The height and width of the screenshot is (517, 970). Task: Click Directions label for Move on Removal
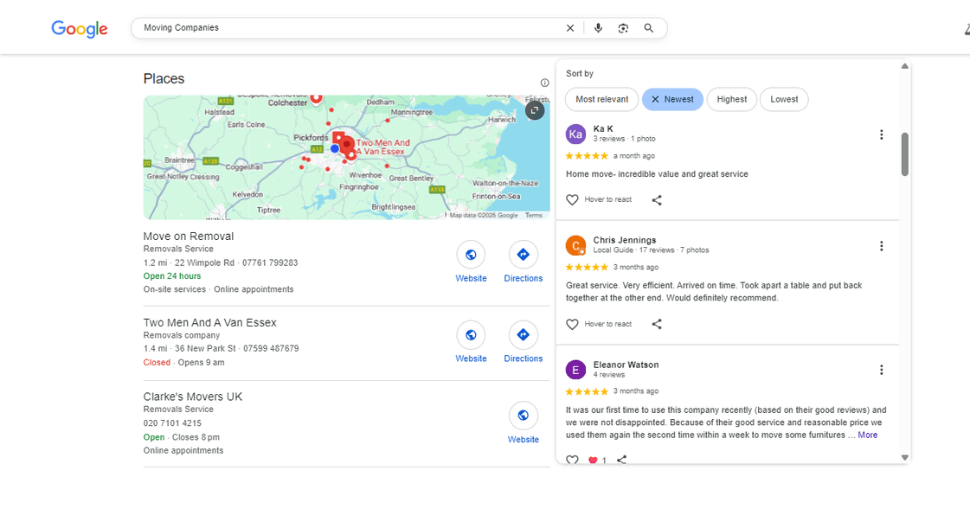coord(523,278)
